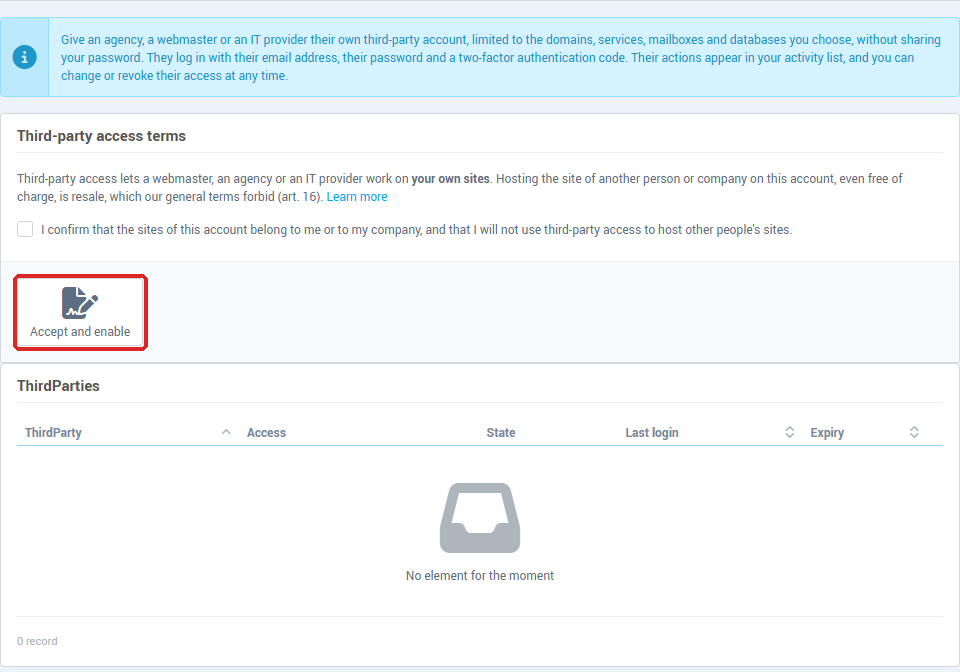The height and width of the screenshot is (672, 960).
Task: Click the "Third-party access terms" heading
Action: tap(102, 136)
